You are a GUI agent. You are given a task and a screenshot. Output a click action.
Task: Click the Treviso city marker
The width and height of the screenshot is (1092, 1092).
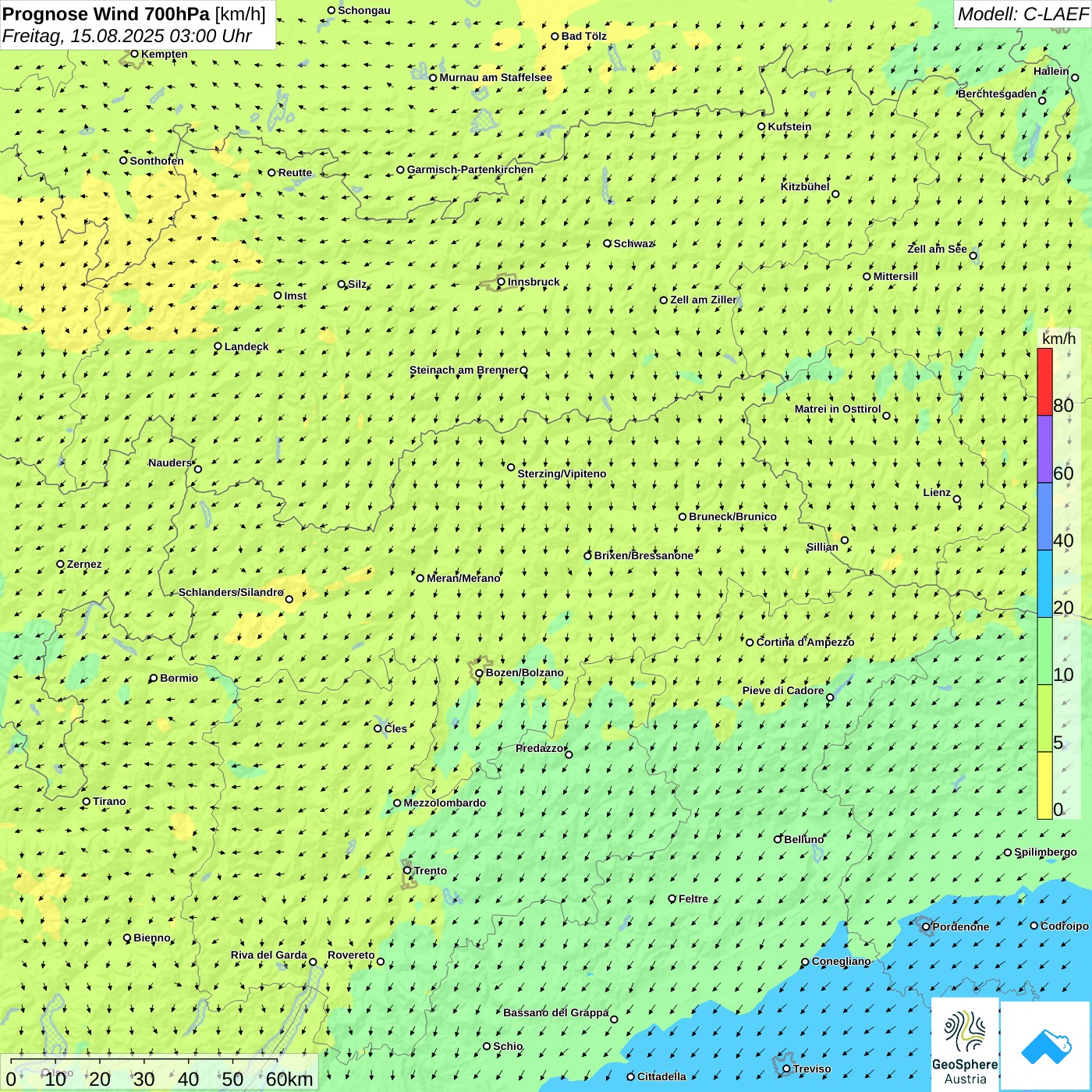coord(786,1069)
